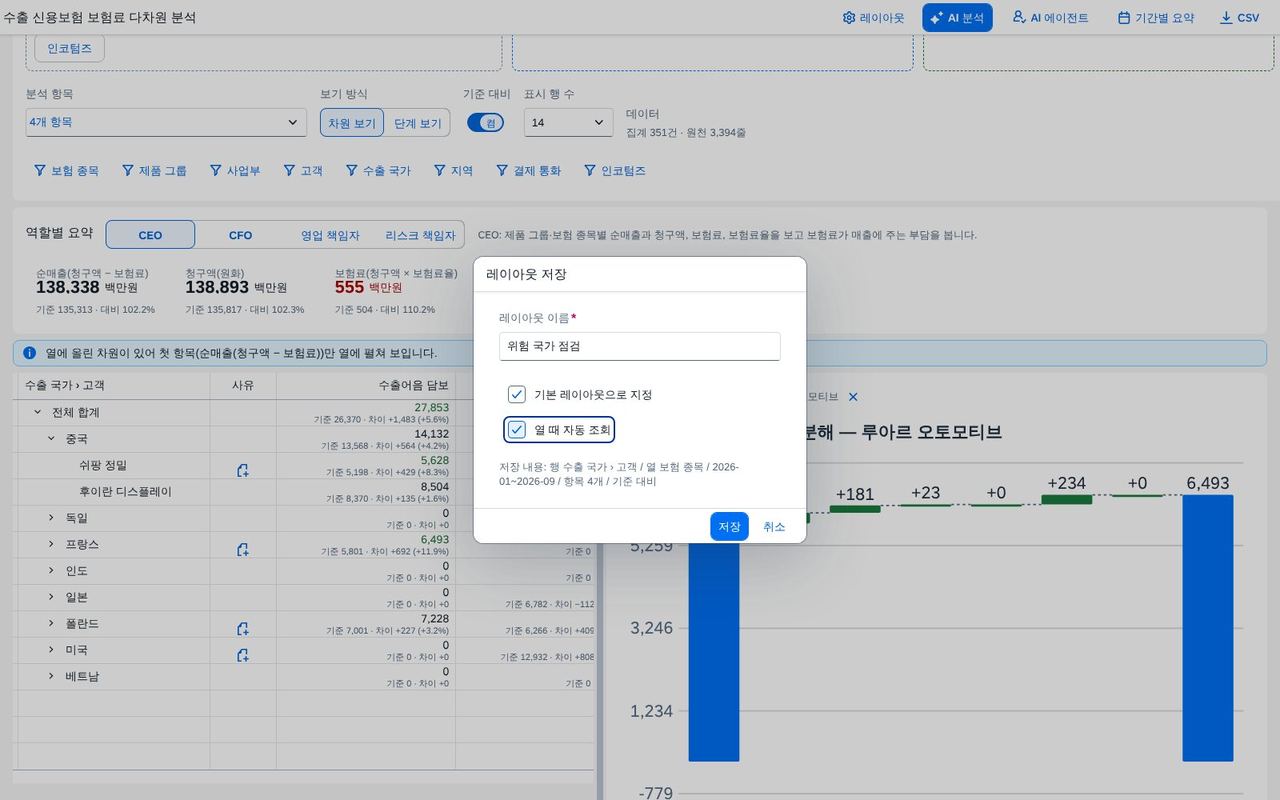
Task: Click the 후이란 디스플레이 row label
Action: click(x=125, y=491)
